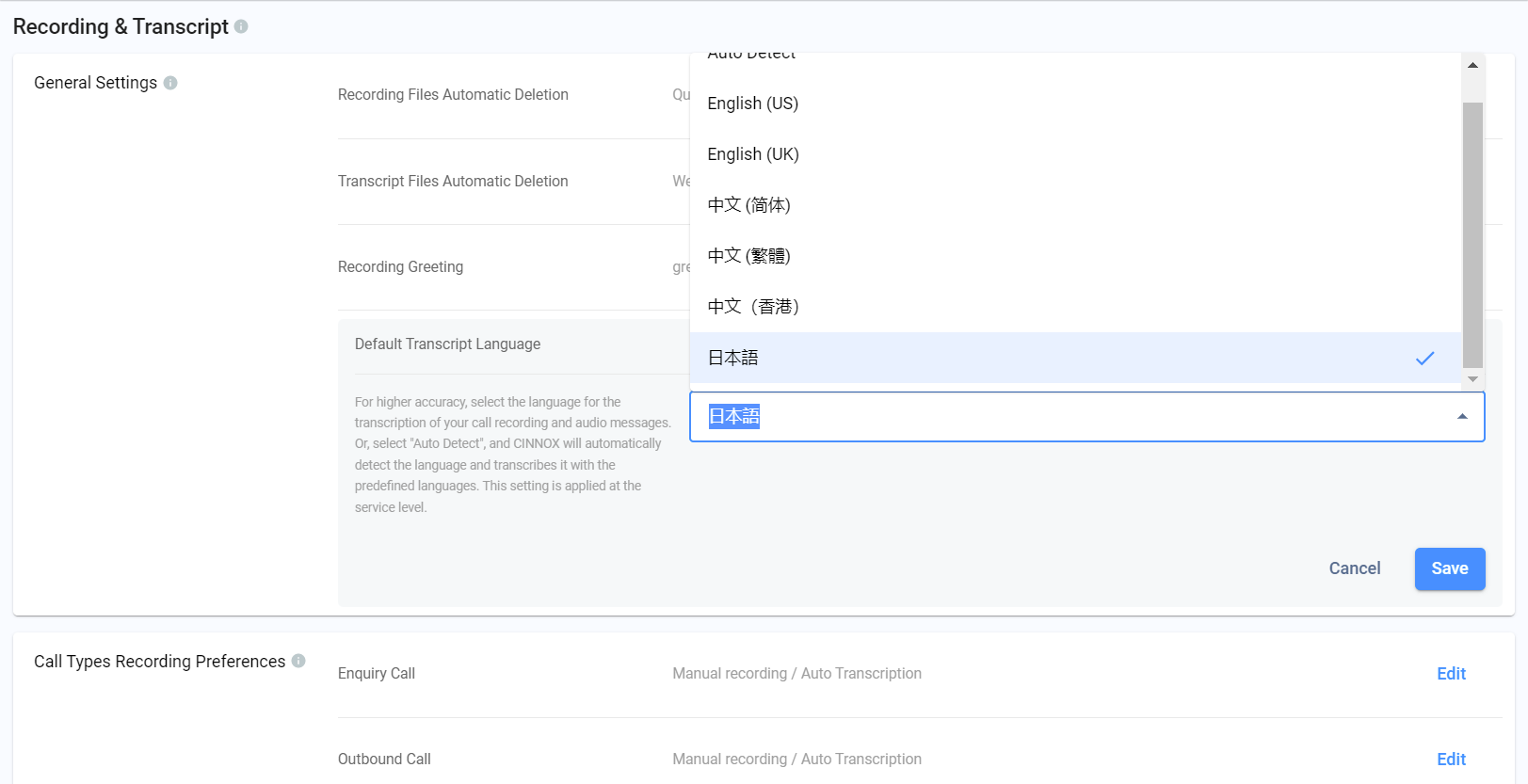This screenshot has width=1528, height=784.
Task: Select the highlighted 日本語 option
Action: pos(1075,358)
